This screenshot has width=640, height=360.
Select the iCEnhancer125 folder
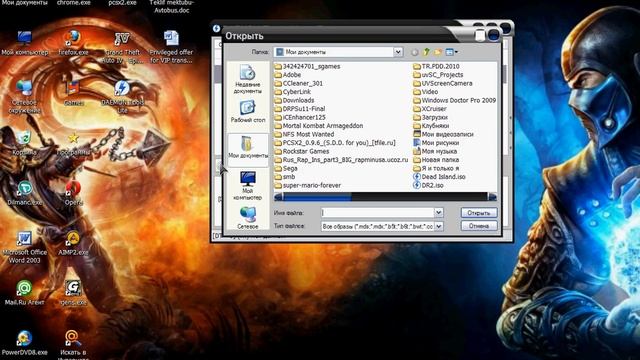(x=300, y=117)
